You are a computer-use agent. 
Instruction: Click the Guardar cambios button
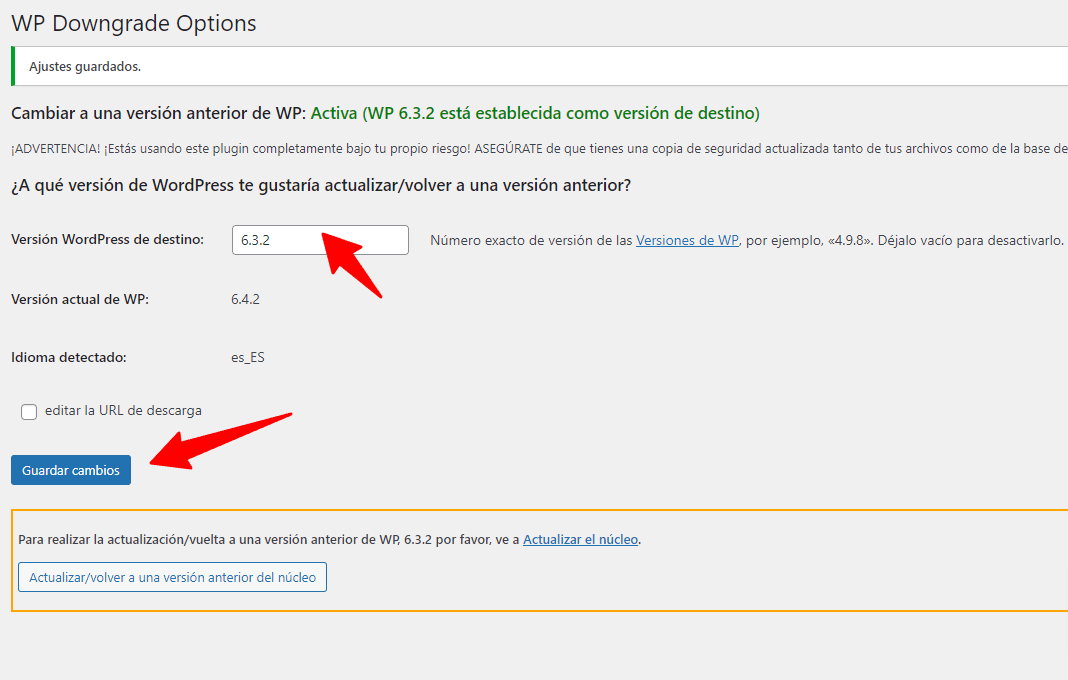[71, 470]
